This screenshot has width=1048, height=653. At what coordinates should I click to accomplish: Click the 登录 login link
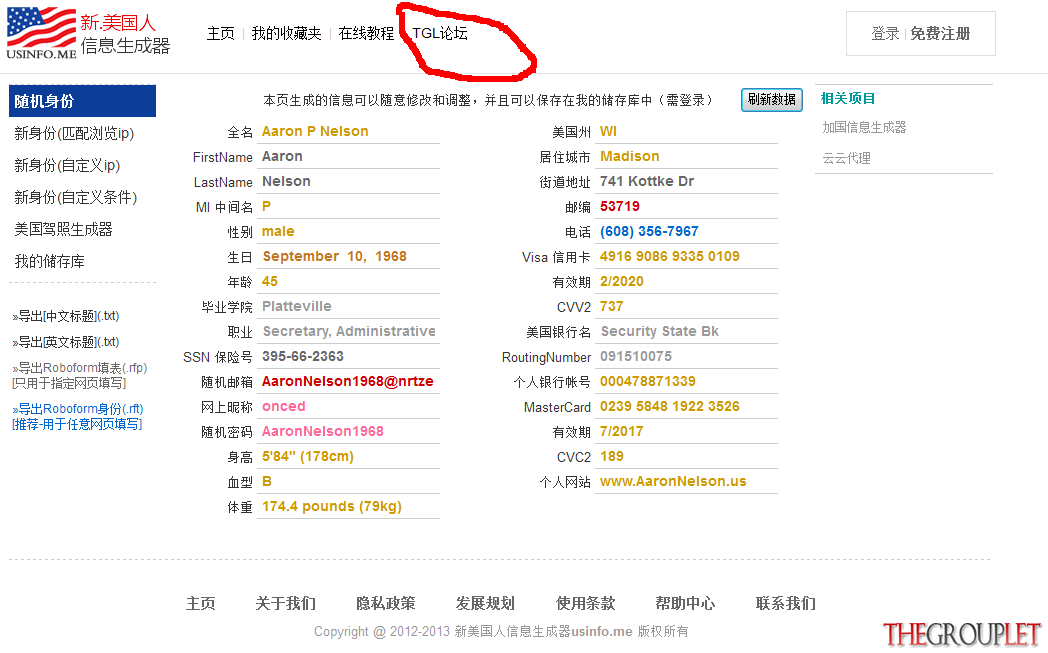point(885,33)
